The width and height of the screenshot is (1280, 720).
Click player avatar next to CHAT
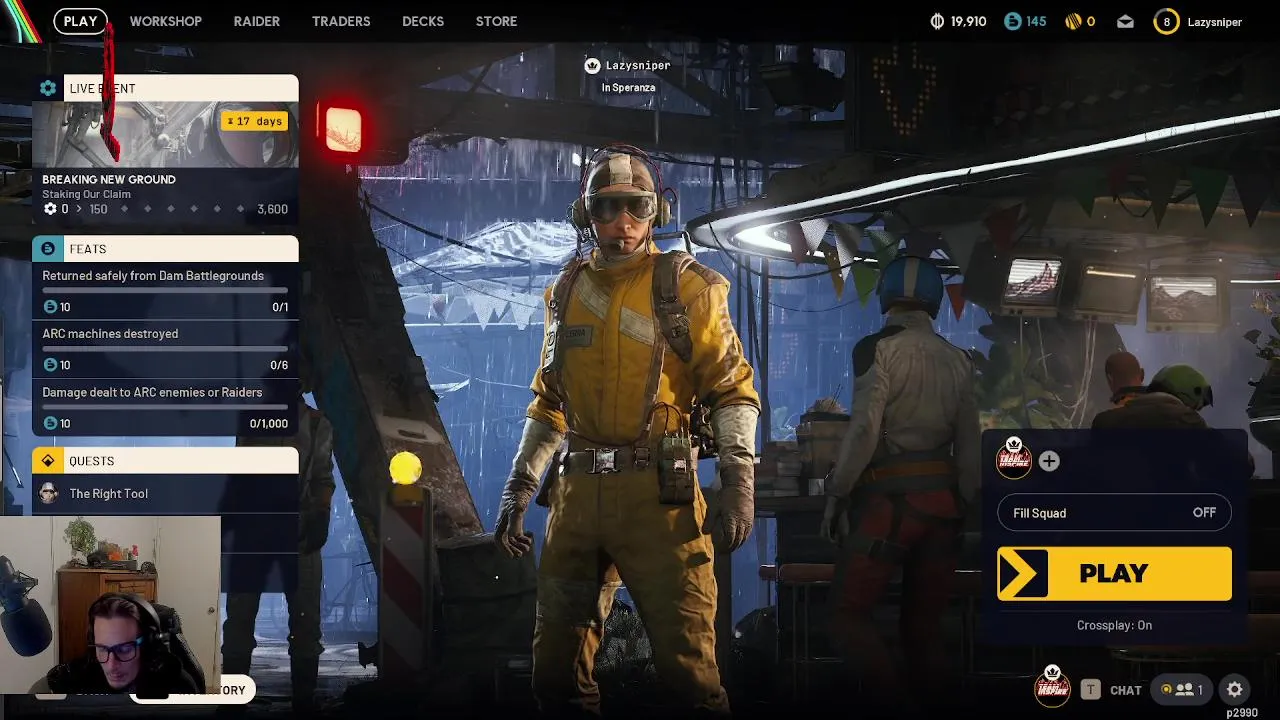(1052, 687)
